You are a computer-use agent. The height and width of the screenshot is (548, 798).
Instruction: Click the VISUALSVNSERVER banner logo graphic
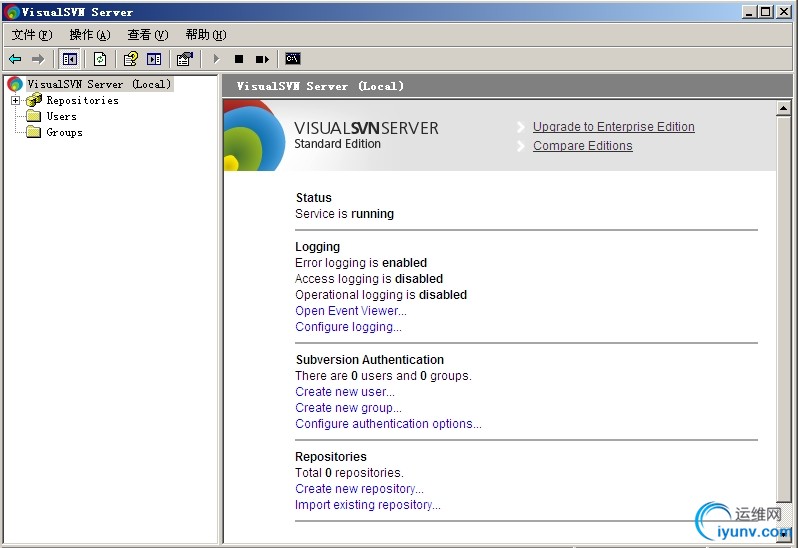[254, 135]
